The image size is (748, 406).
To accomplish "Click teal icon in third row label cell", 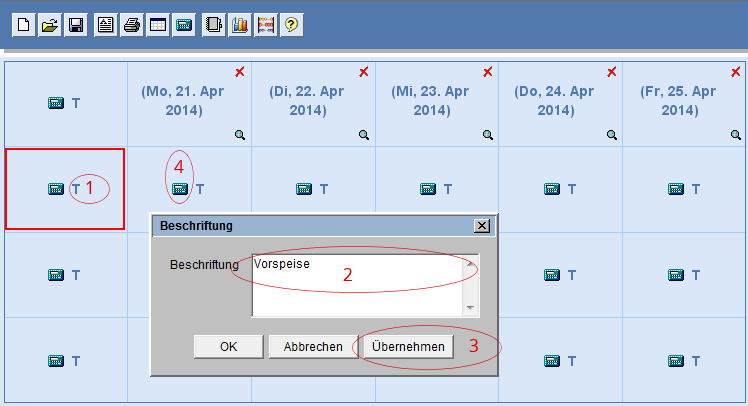I will click(x=56, y=361).
